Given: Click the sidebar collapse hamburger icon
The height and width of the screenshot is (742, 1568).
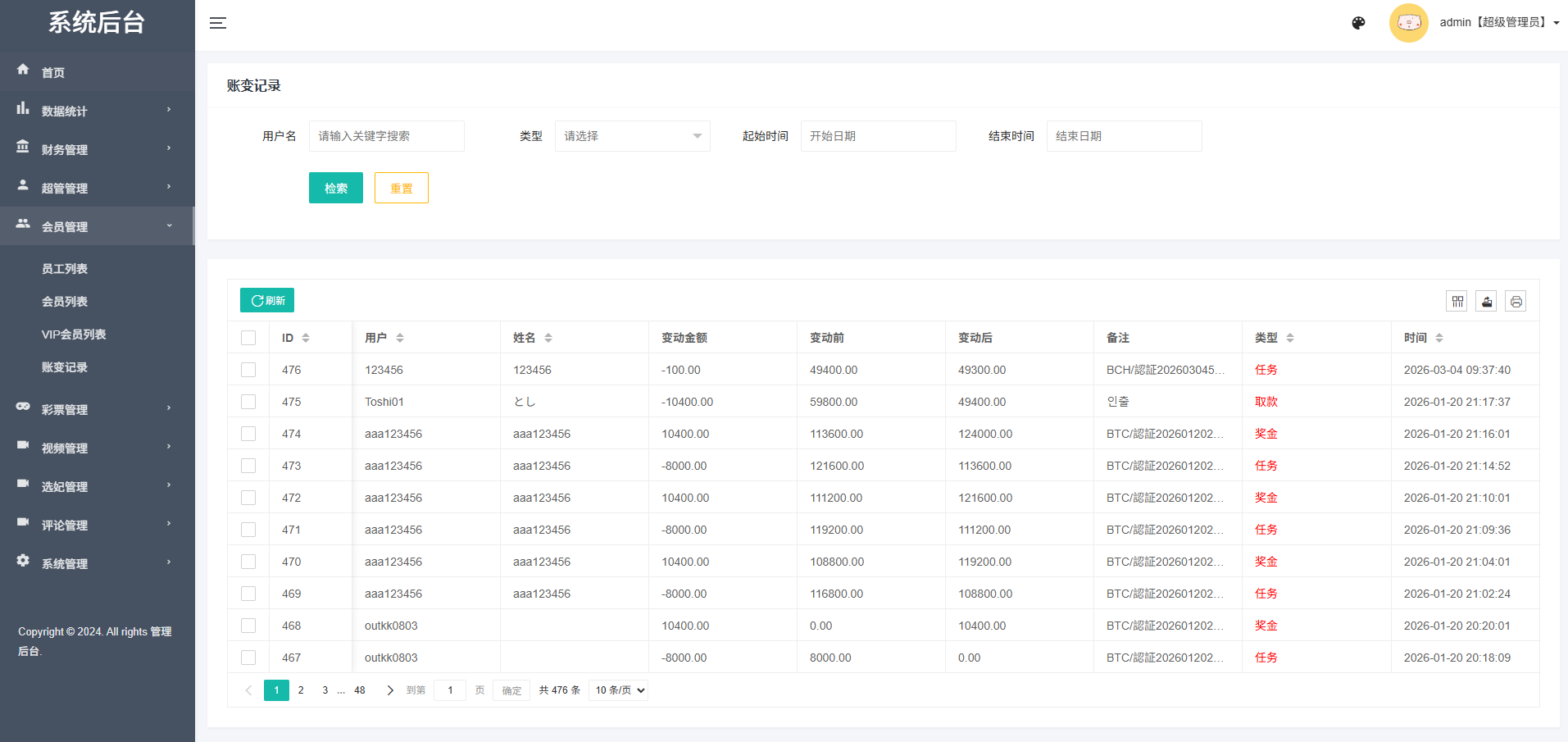Looking at the screenshot, I should coord(218,23).
